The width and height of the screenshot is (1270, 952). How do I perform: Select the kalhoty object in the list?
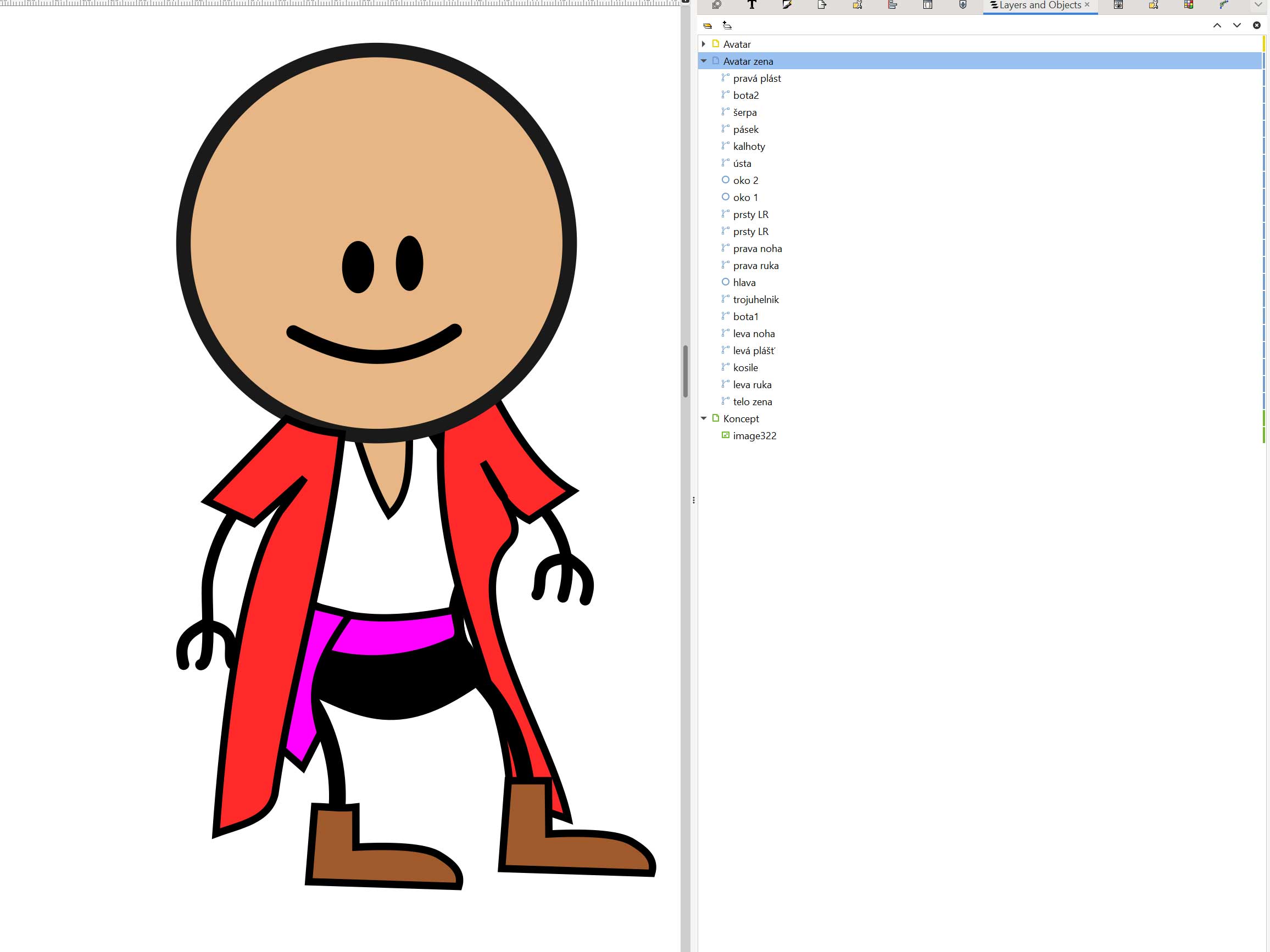(x=749, y=147)
